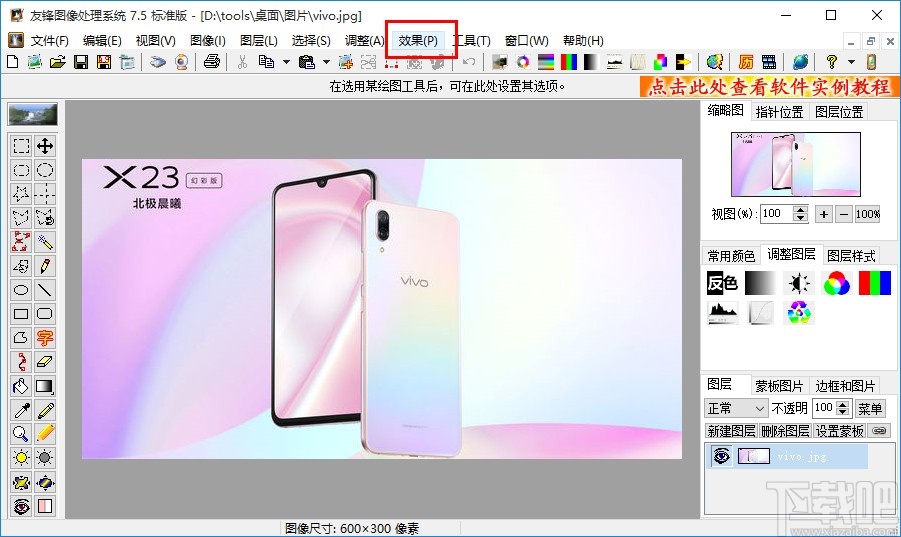This screenshot has height=537, width=901.
Task: Click the 100% view reset button
Action: coord(868,214)
